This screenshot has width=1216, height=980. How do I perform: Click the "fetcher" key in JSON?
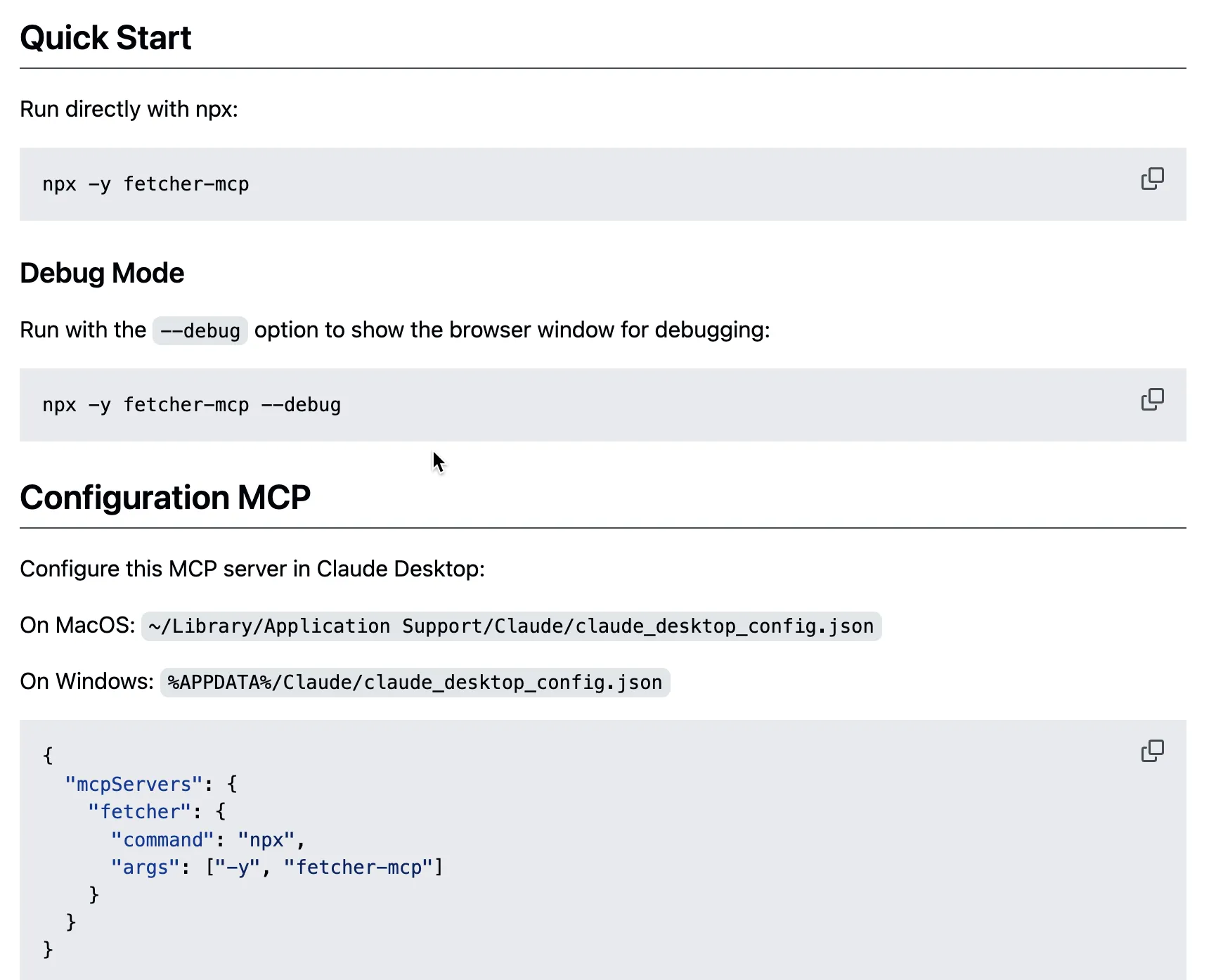[139, 812]
